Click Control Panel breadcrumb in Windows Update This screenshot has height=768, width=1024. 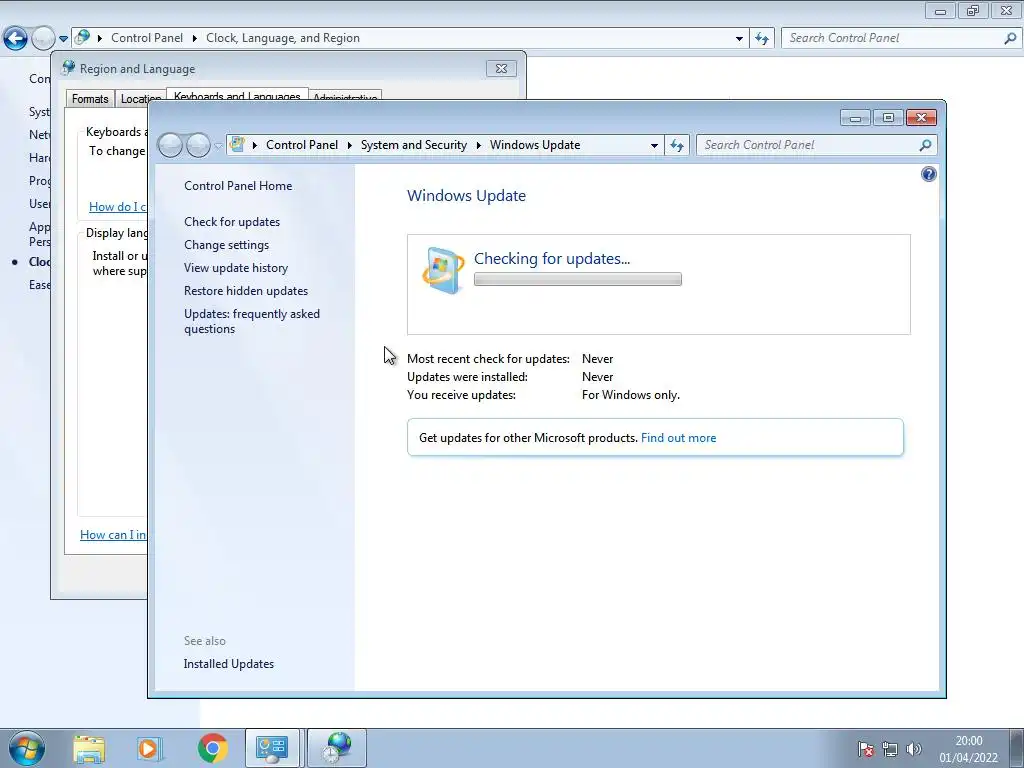[x=302, y=145]
